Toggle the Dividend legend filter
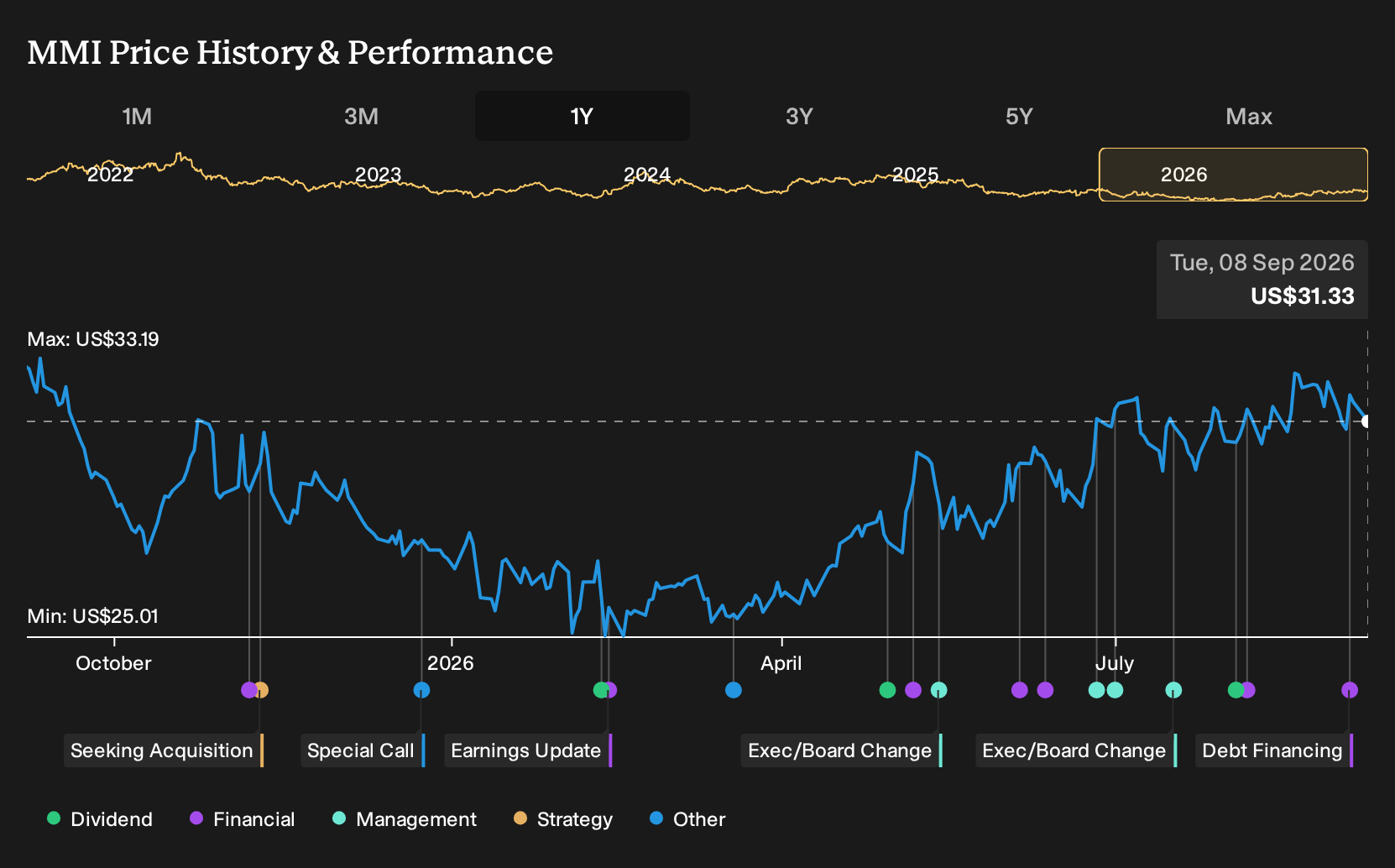This screenshot has height=868, width=1395. pos(100,819)
